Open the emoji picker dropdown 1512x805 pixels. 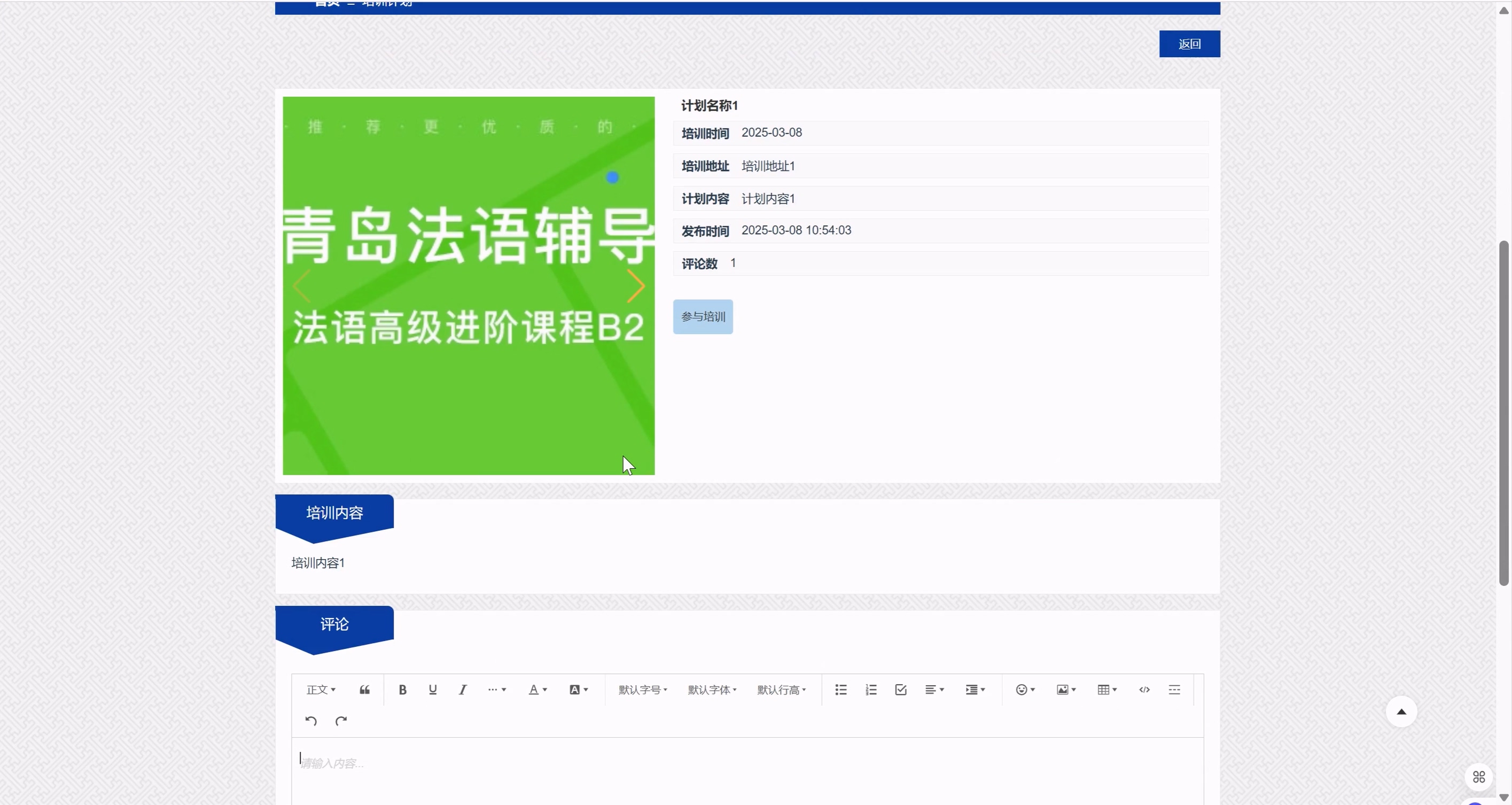coord(1025,690)
